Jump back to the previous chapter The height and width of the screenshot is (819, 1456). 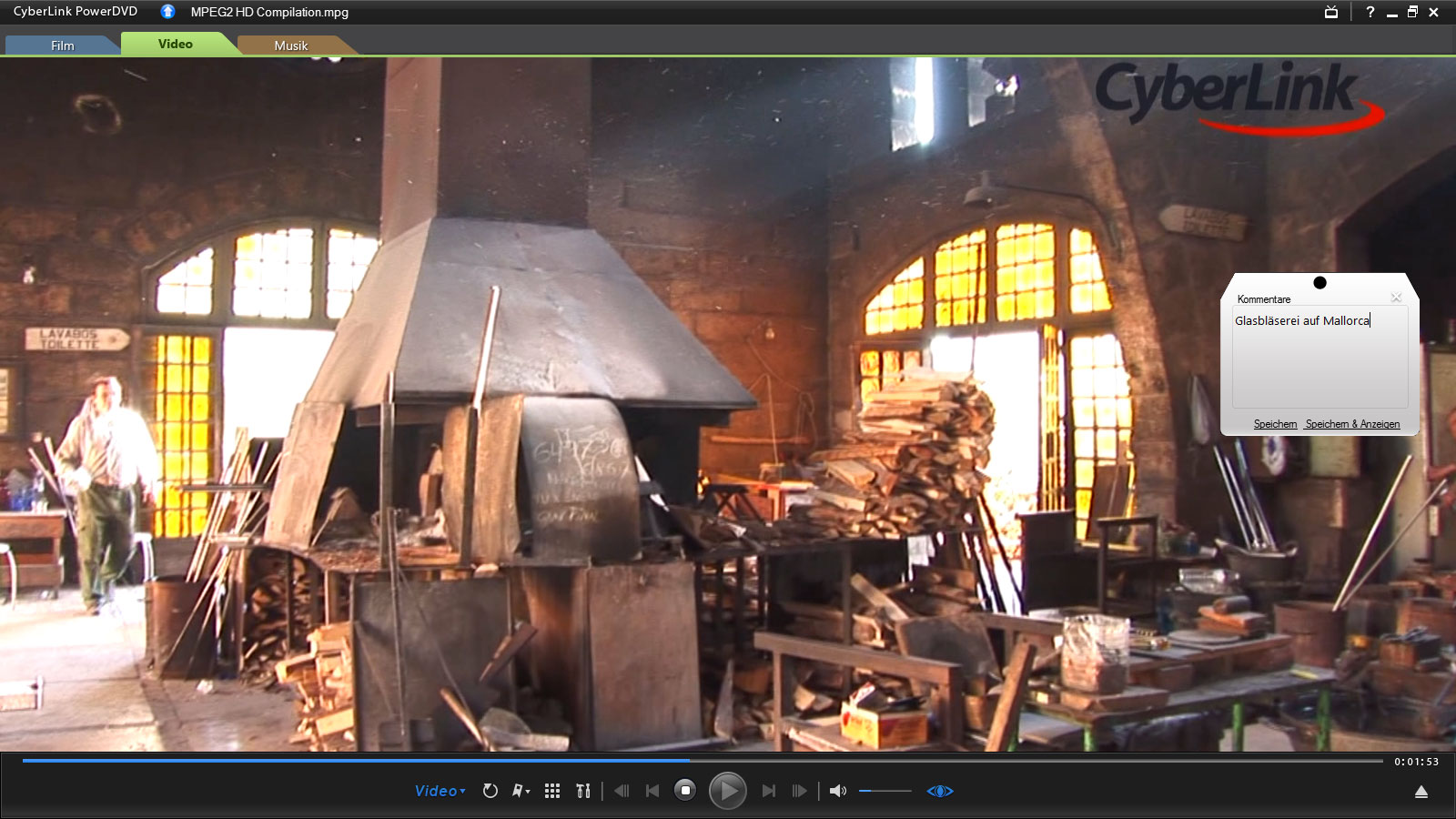[652, 791]
